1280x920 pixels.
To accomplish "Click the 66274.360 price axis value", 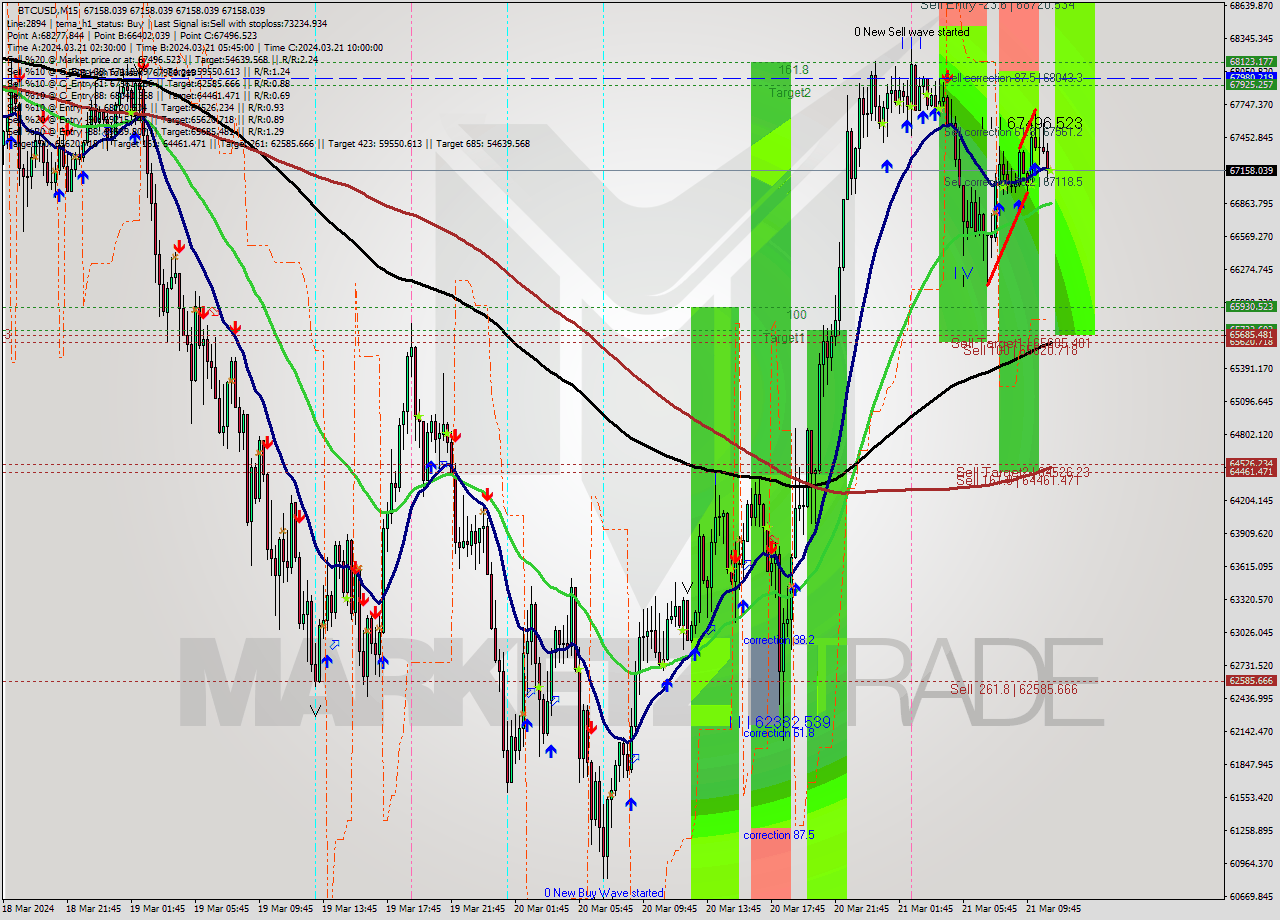I will (1251, 269).
